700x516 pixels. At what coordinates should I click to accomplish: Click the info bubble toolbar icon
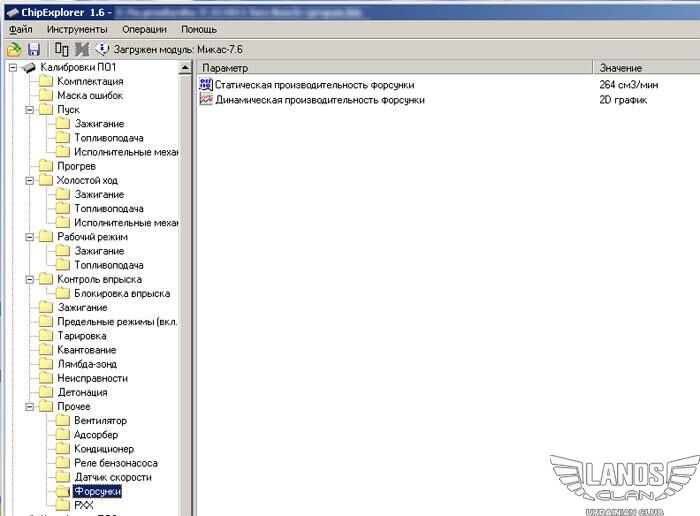(x=102, y=49)
